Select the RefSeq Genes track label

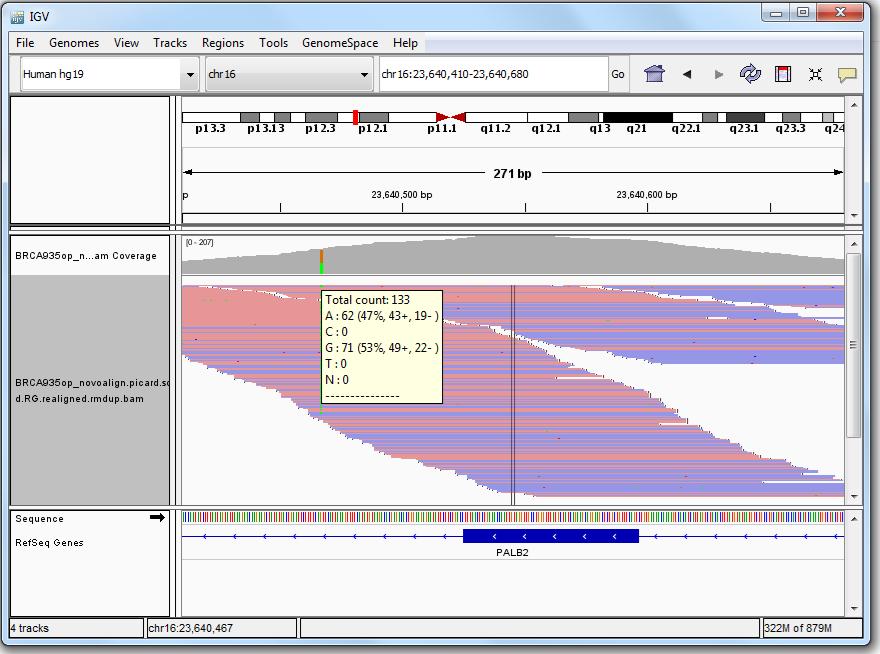pyautogui.click(x=49, y=543)
